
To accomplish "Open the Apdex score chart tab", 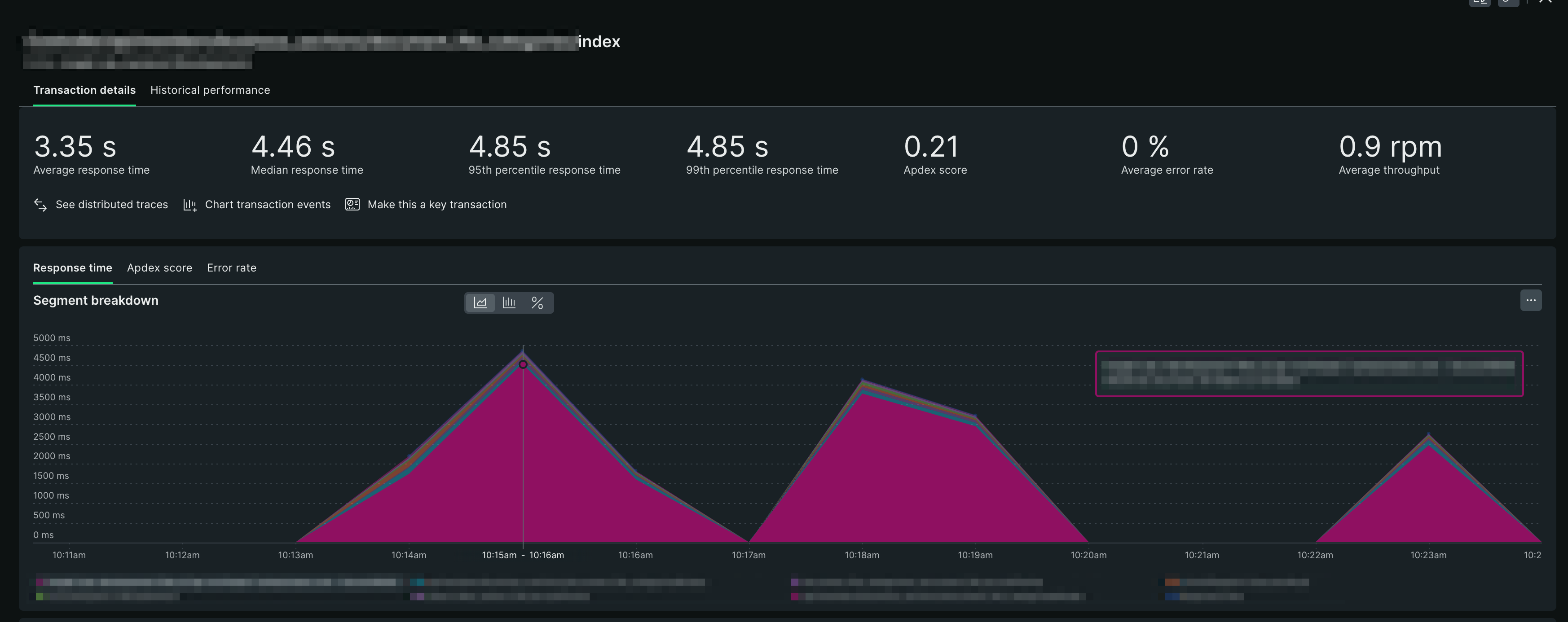I will (x=159, y=268).
